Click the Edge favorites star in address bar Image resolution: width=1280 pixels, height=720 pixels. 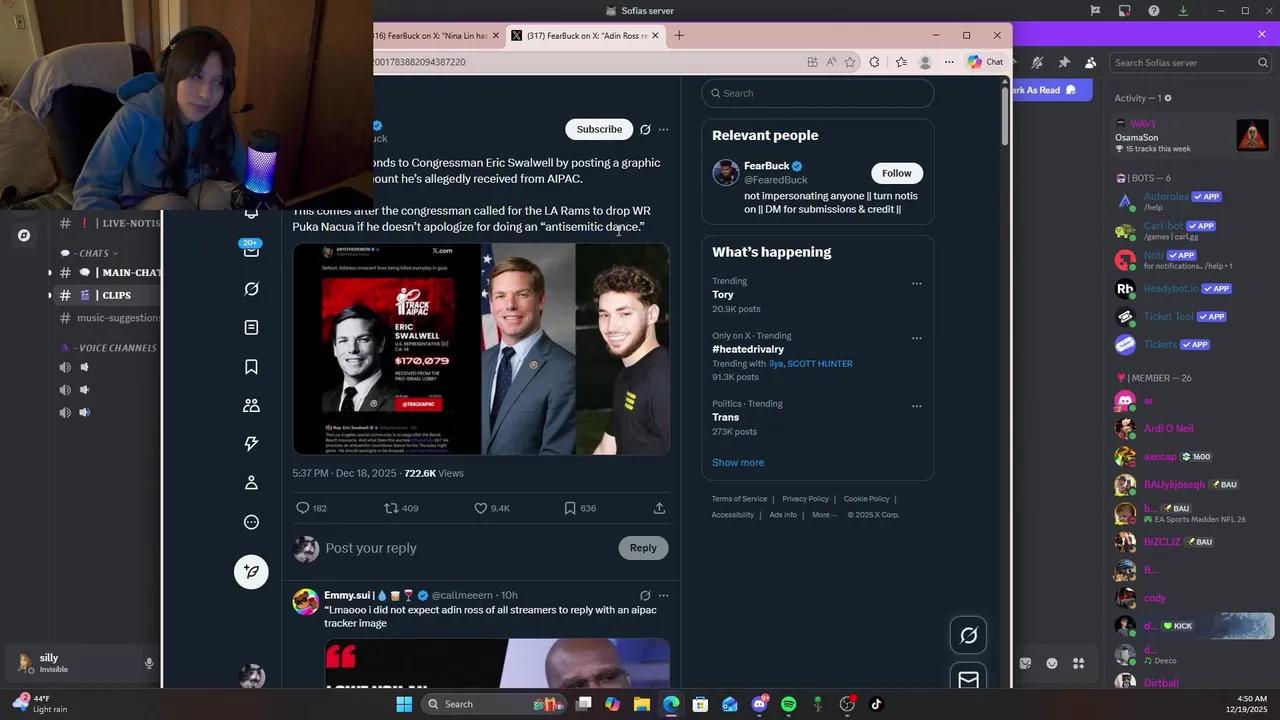coord(850,62)
